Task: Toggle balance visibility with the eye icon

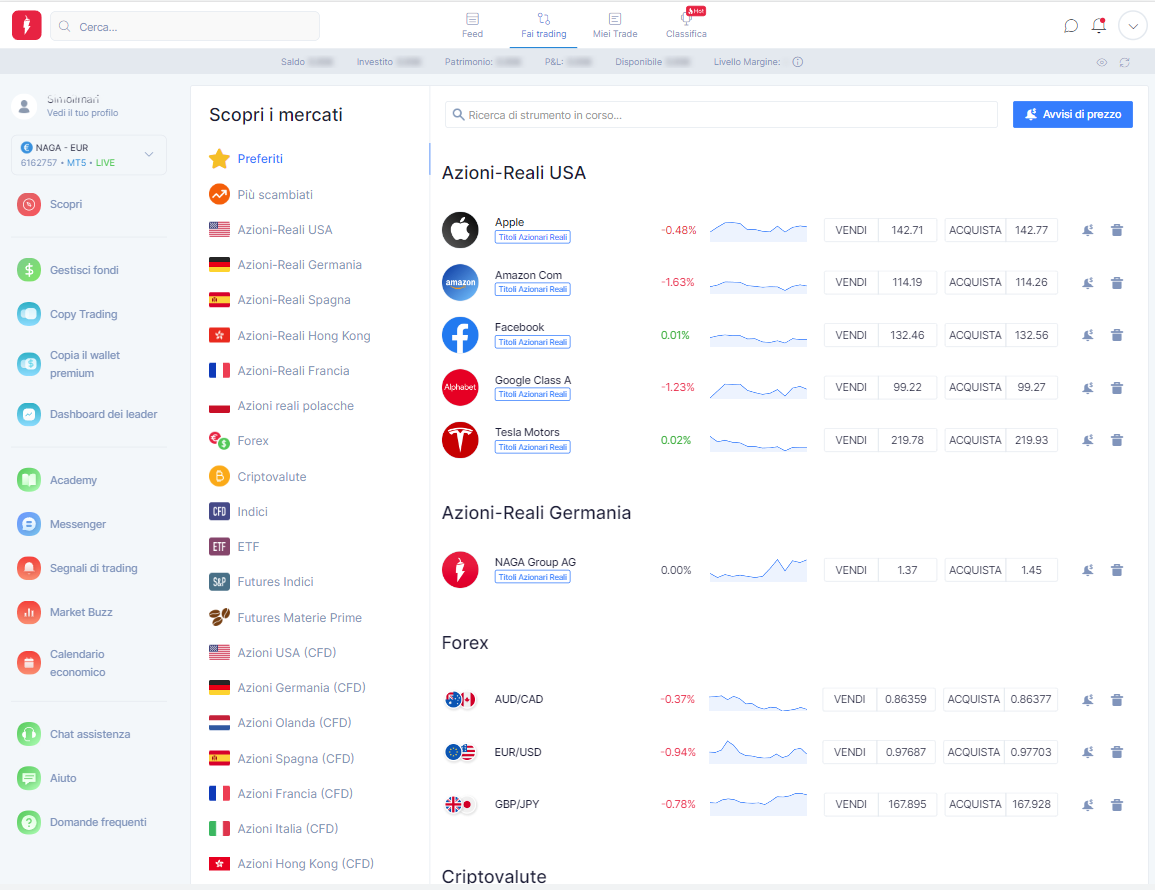Action: (x=1102, y=63)
